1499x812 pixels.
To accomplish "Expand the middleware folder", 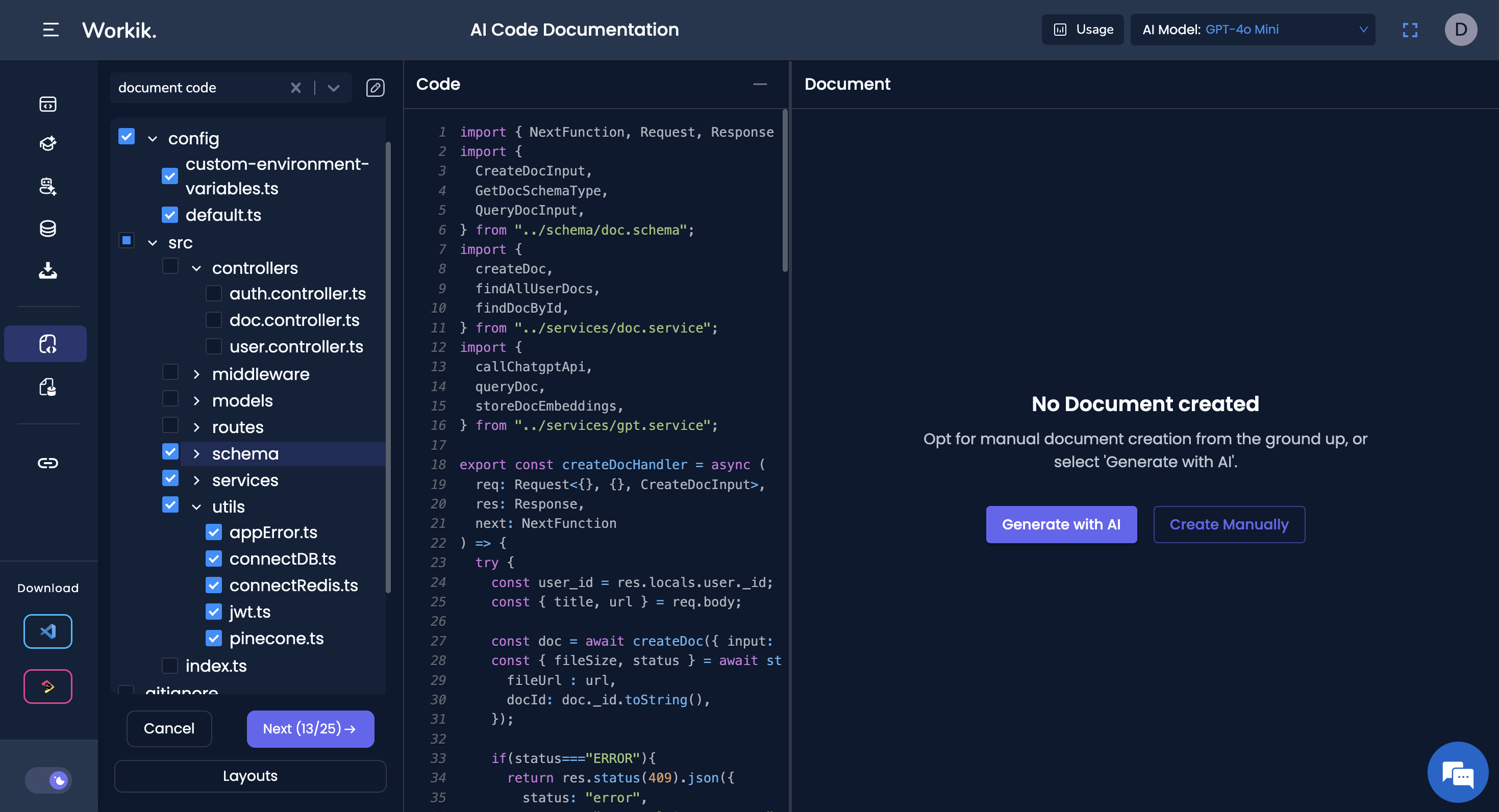I will click(196, 374).
